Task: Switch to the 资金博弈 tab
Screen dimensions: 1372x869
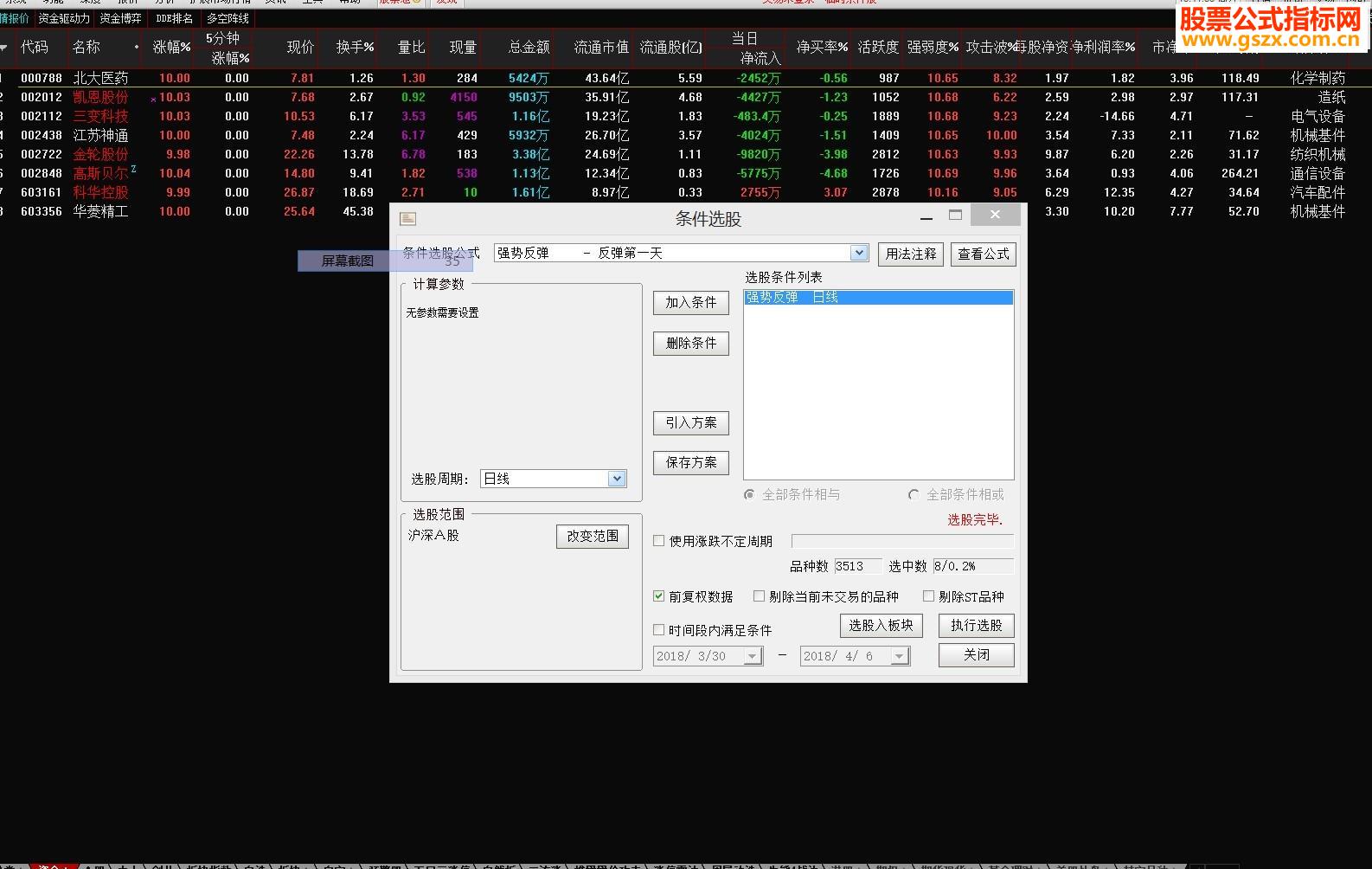Action: point(120,18)
